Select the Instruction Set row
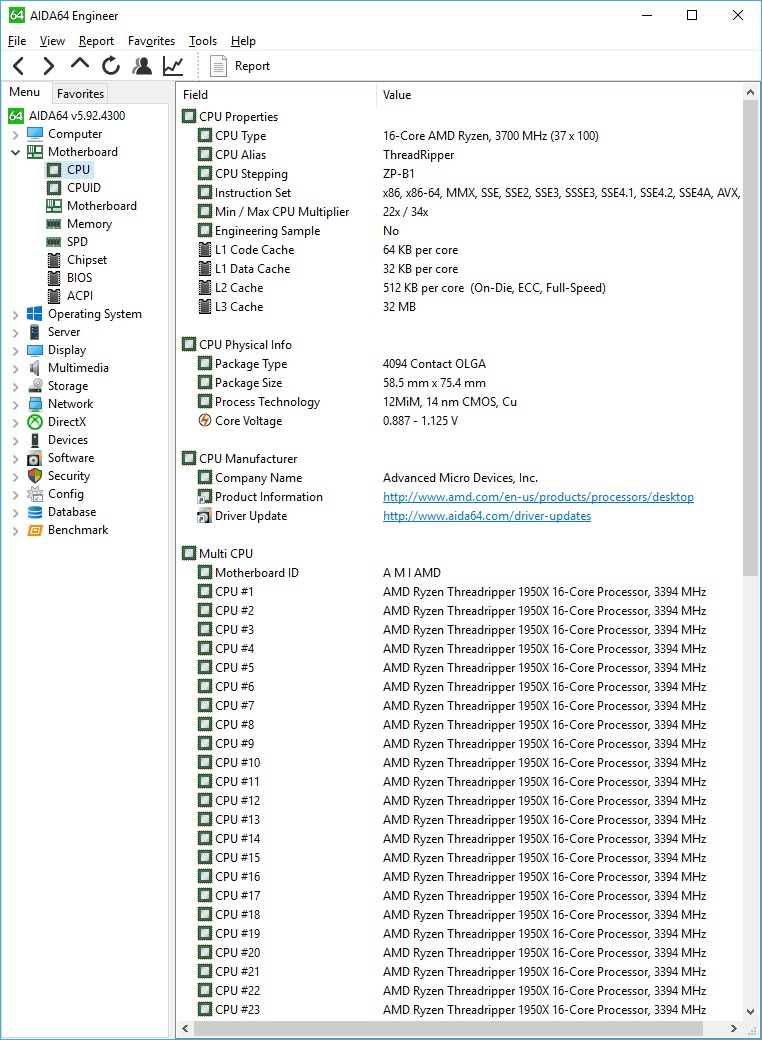 tap(460, 193)
